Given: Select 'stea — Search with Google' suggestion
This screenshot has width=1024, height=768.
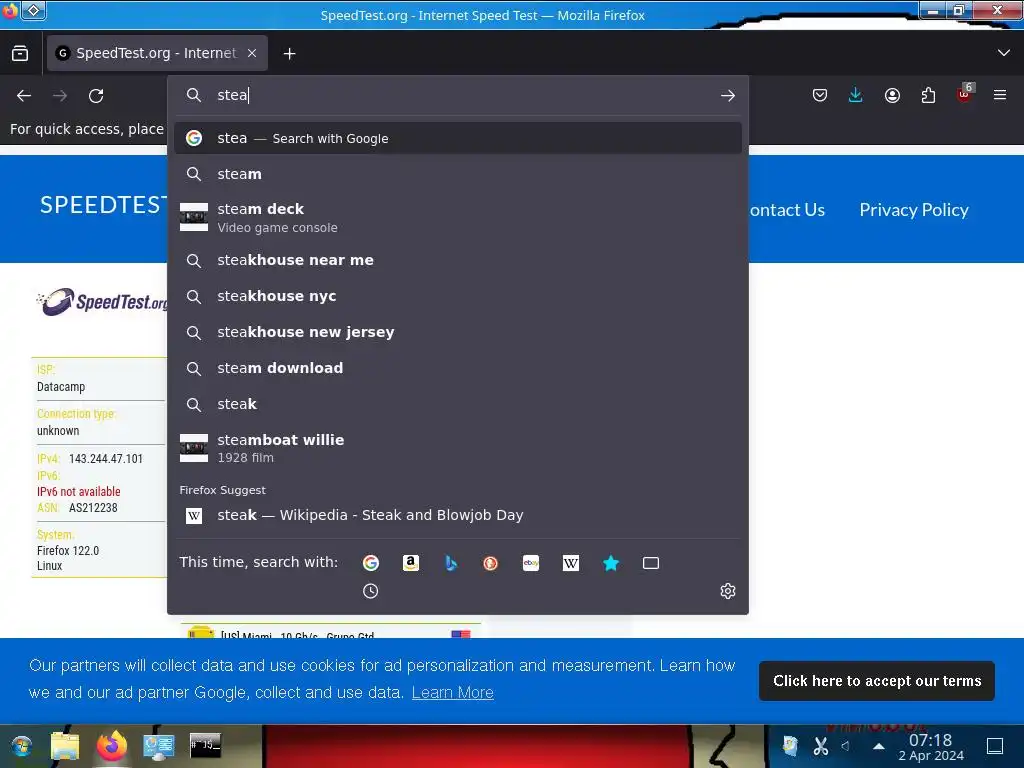Looking at the screenshot, I should pyautogui.click(x=458, y=138).
